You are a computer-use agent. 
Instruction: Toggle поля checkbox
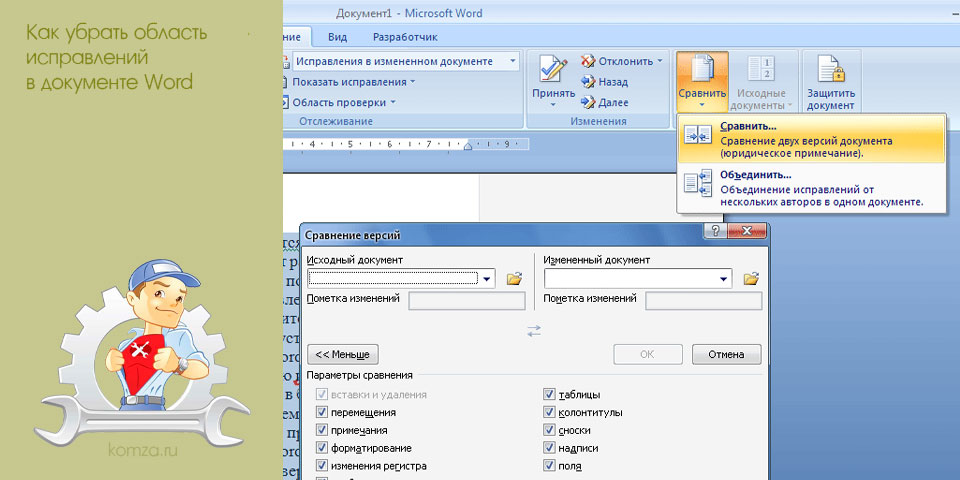[549, 465]
